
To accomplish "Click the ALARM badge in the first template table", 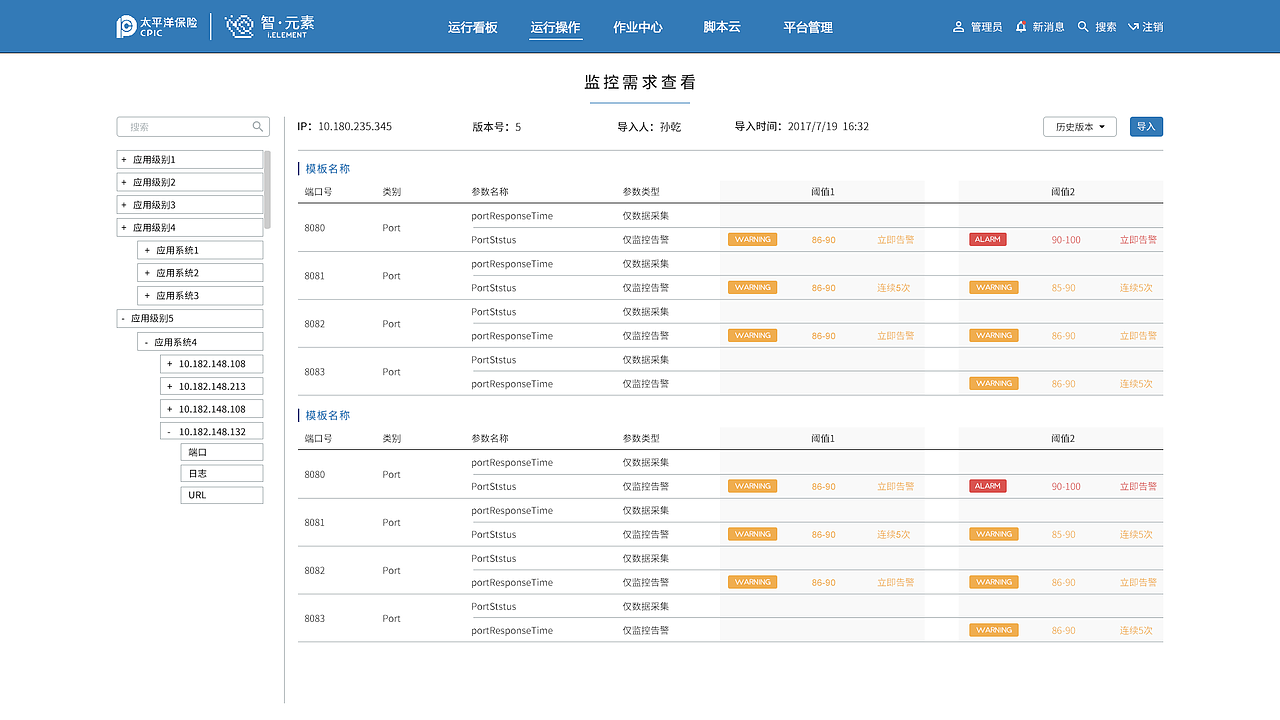I will click(x=987, y=239).
